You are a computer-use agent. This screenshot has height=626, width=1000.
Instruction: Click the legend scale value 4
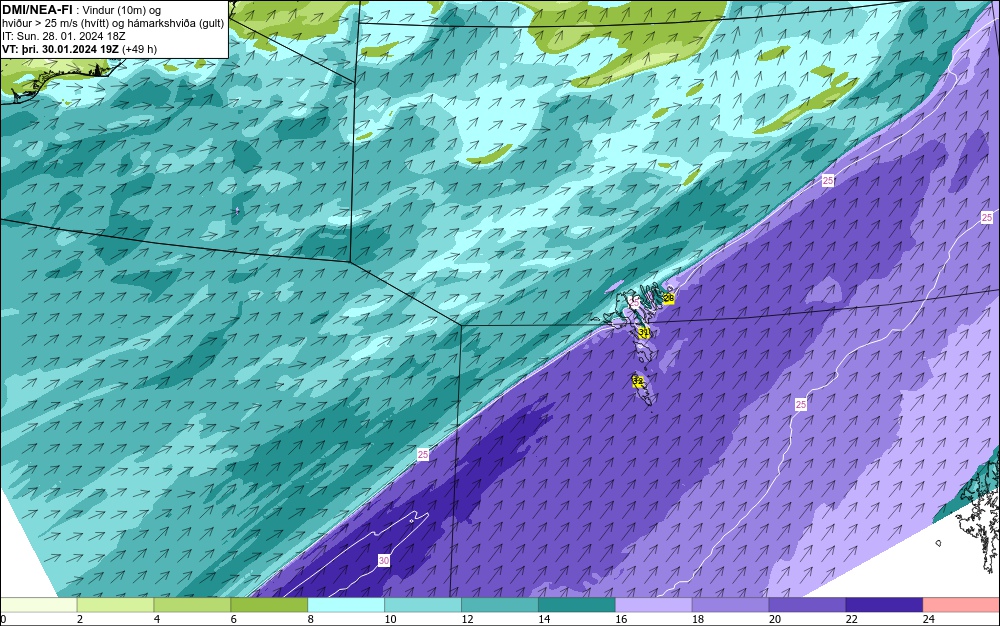(x=157, y=619)
